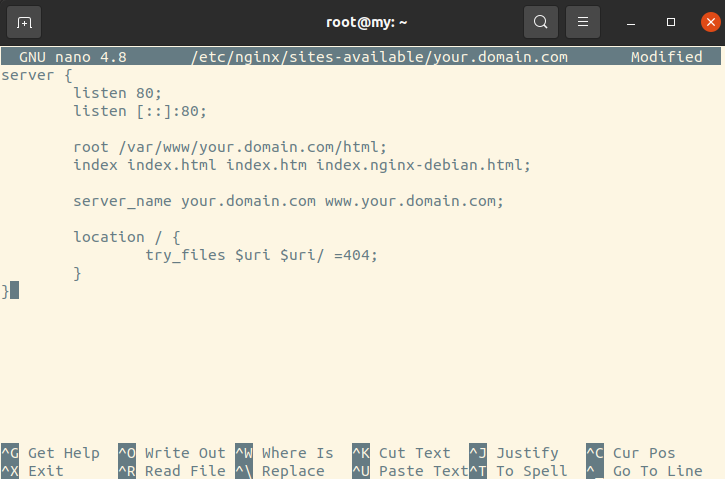
Task: Click the window title root@my: ~
Action: coord(366,22)
